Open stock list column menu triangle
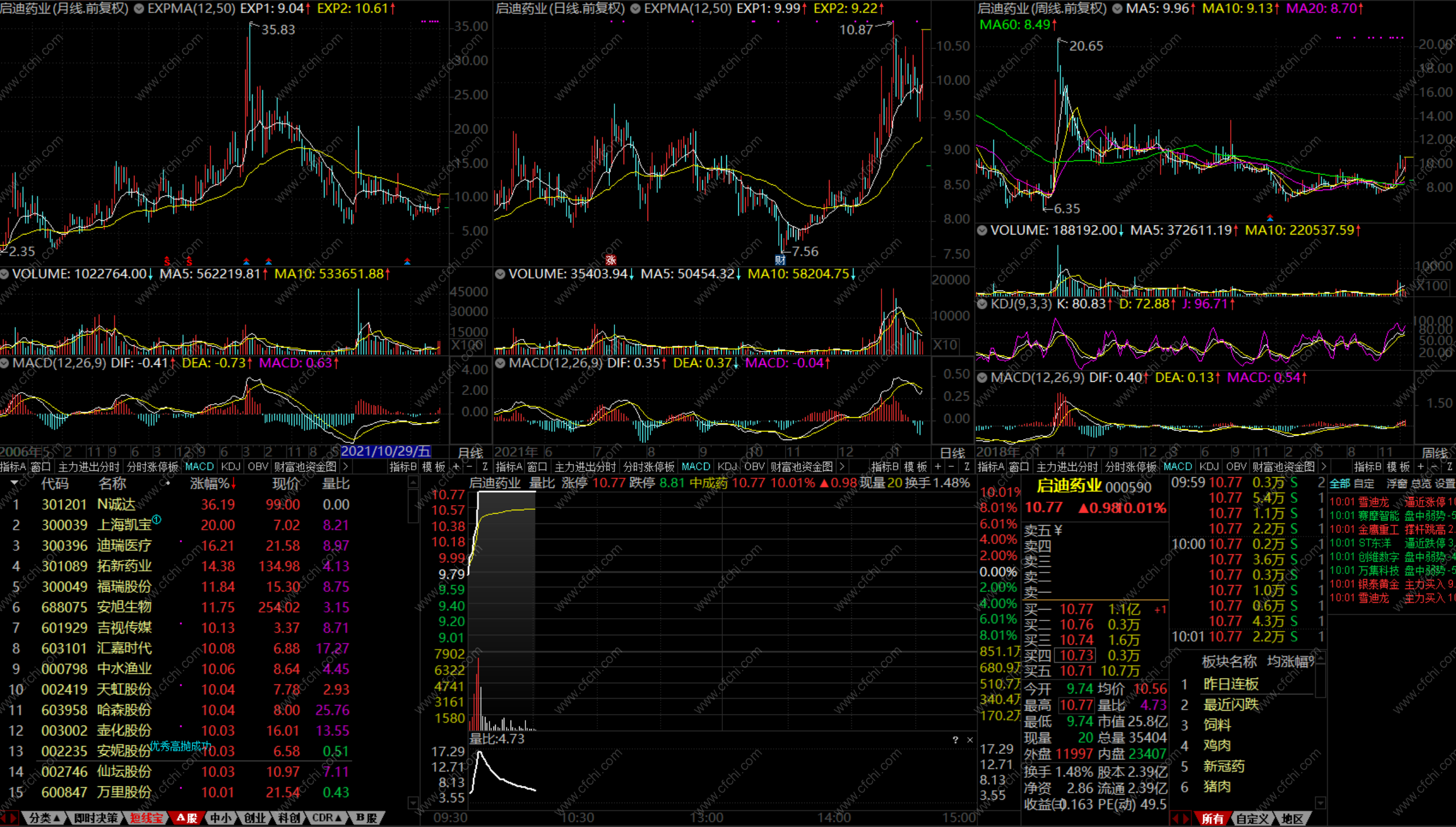The width and height of the screenshot is (1456, 827). (x=14, y=483)
